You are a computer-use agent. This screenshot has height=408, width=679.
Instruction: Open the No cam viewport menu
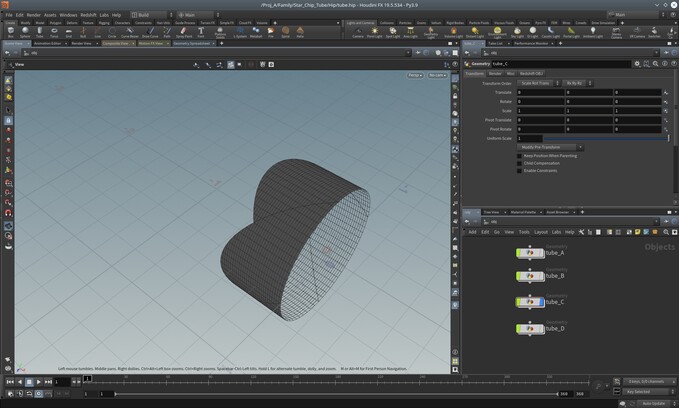click(x=437, y=75)
